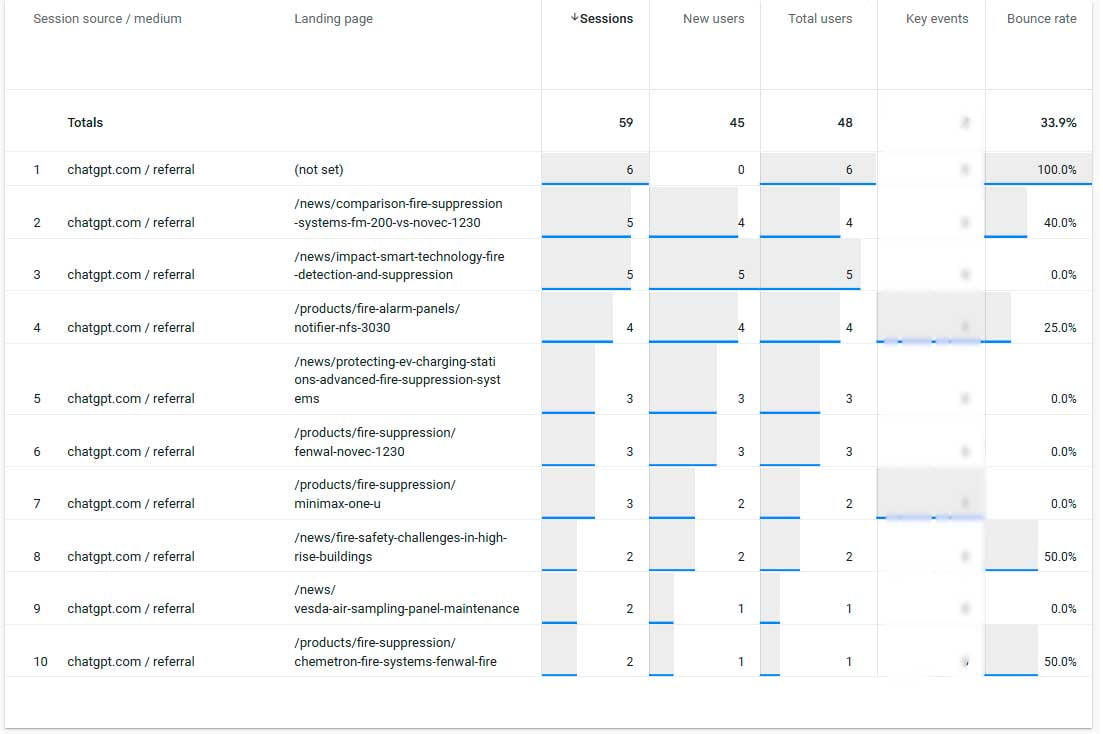Screen dimensions: 1103x734
Task: Select the fenwal-novec-1230 landing page
Action: (x=375, y=442)
